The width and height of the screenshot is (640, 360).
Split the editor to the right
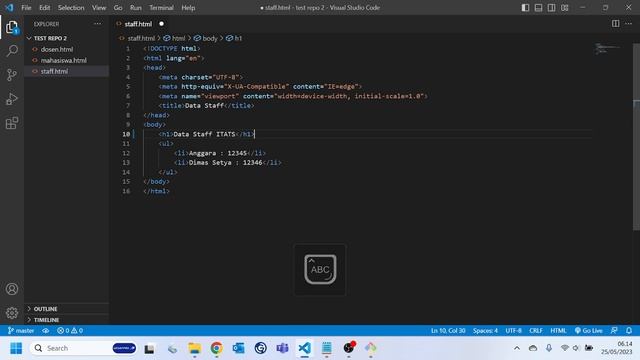click(615, 24)
